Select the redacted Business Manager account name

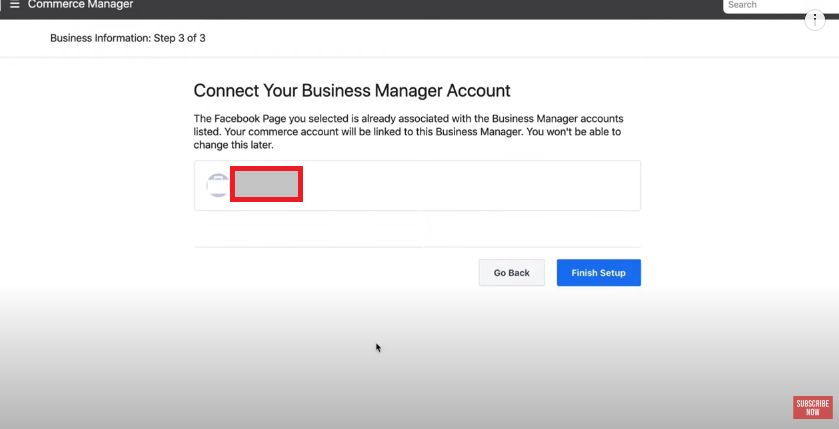266,185
